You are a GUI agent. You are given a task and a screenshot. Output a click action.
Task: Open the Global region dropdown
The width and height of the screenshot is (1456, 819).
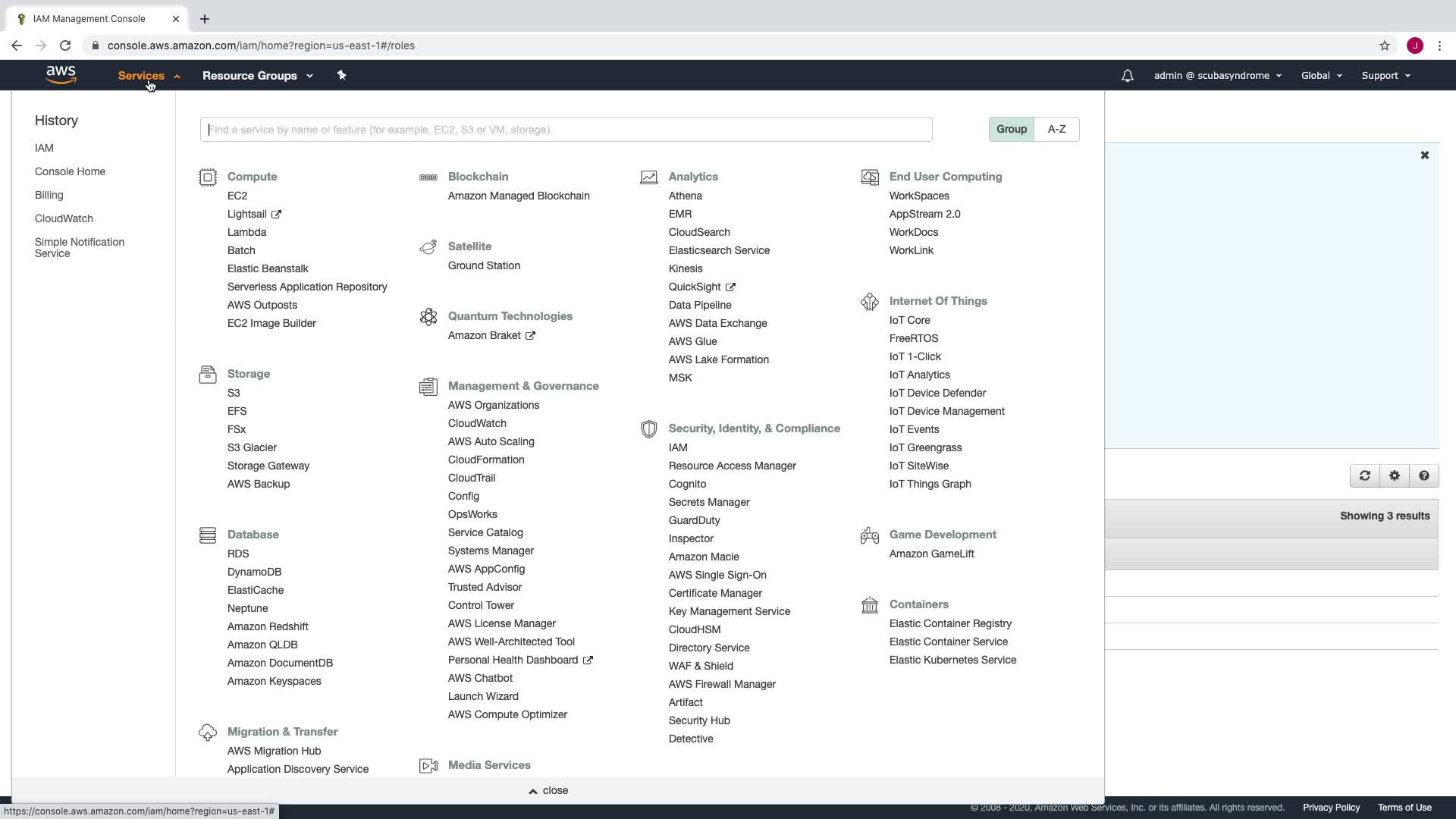tap(1321, 76)
